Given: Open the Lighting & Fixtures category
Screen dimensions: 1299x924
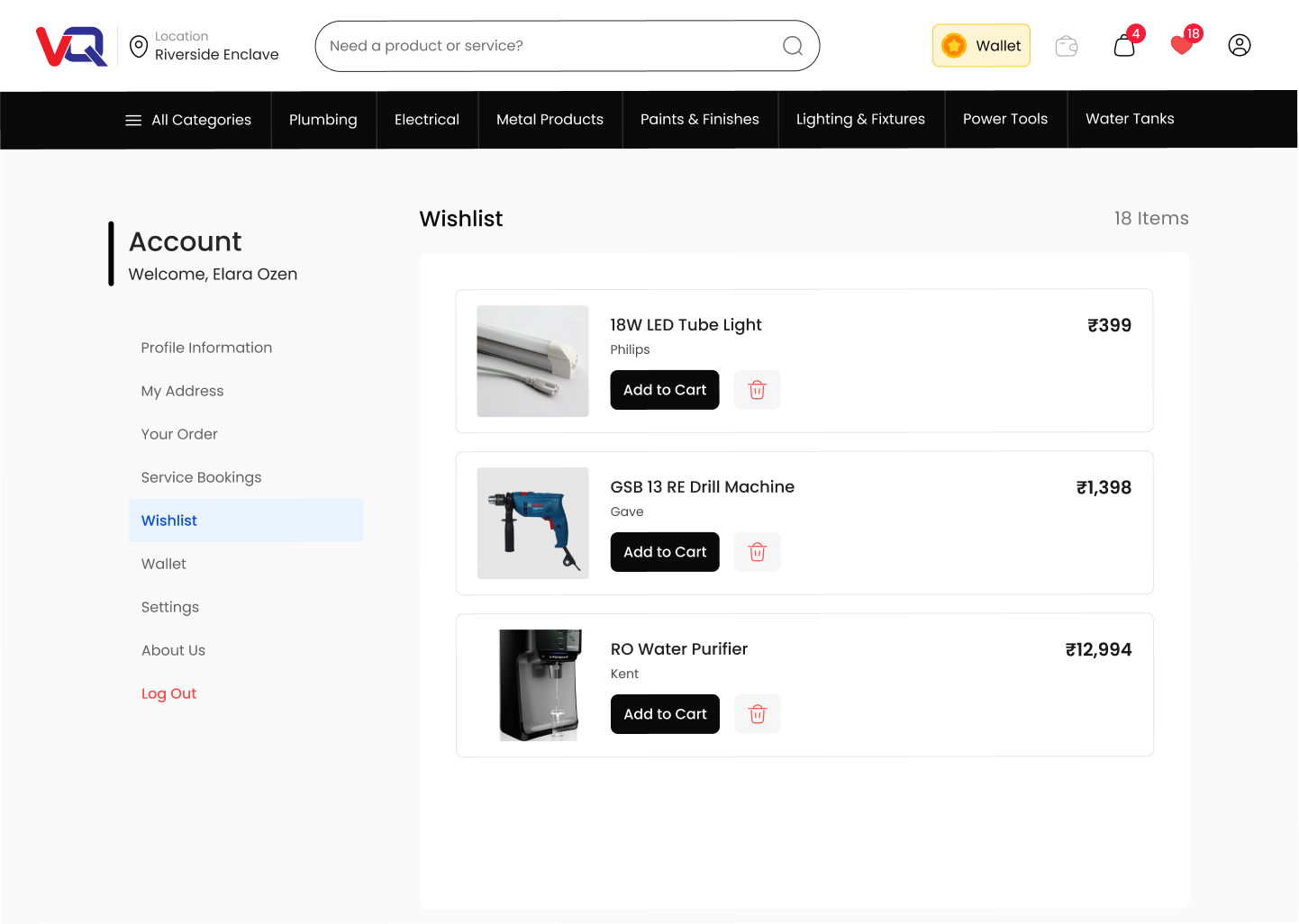Looking at the screenshot, I should pos(860,120).
